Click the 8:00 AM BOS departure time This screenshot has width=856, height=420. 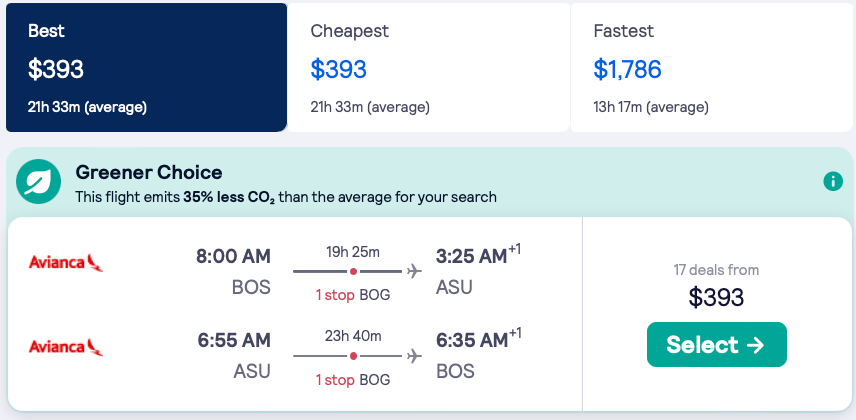pyautogui.click(x=233, y=256)
